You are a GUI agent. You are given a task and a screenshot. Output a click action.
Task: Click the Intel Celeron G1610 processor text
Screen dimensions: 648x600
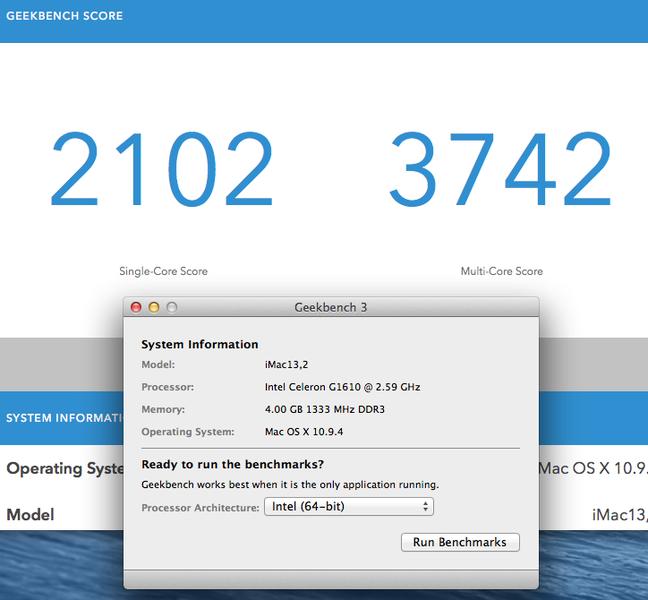342,387
